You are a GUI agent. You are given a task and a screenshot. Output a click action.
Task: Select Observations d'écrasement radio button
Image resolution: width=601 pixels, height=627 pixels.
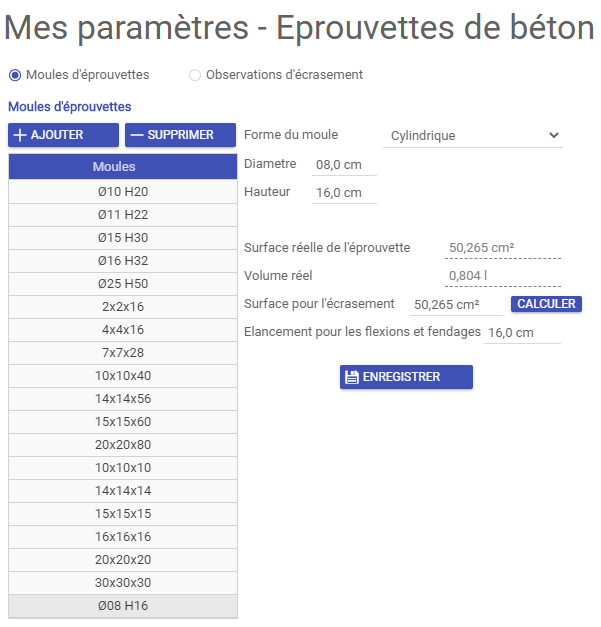(195, 75)
